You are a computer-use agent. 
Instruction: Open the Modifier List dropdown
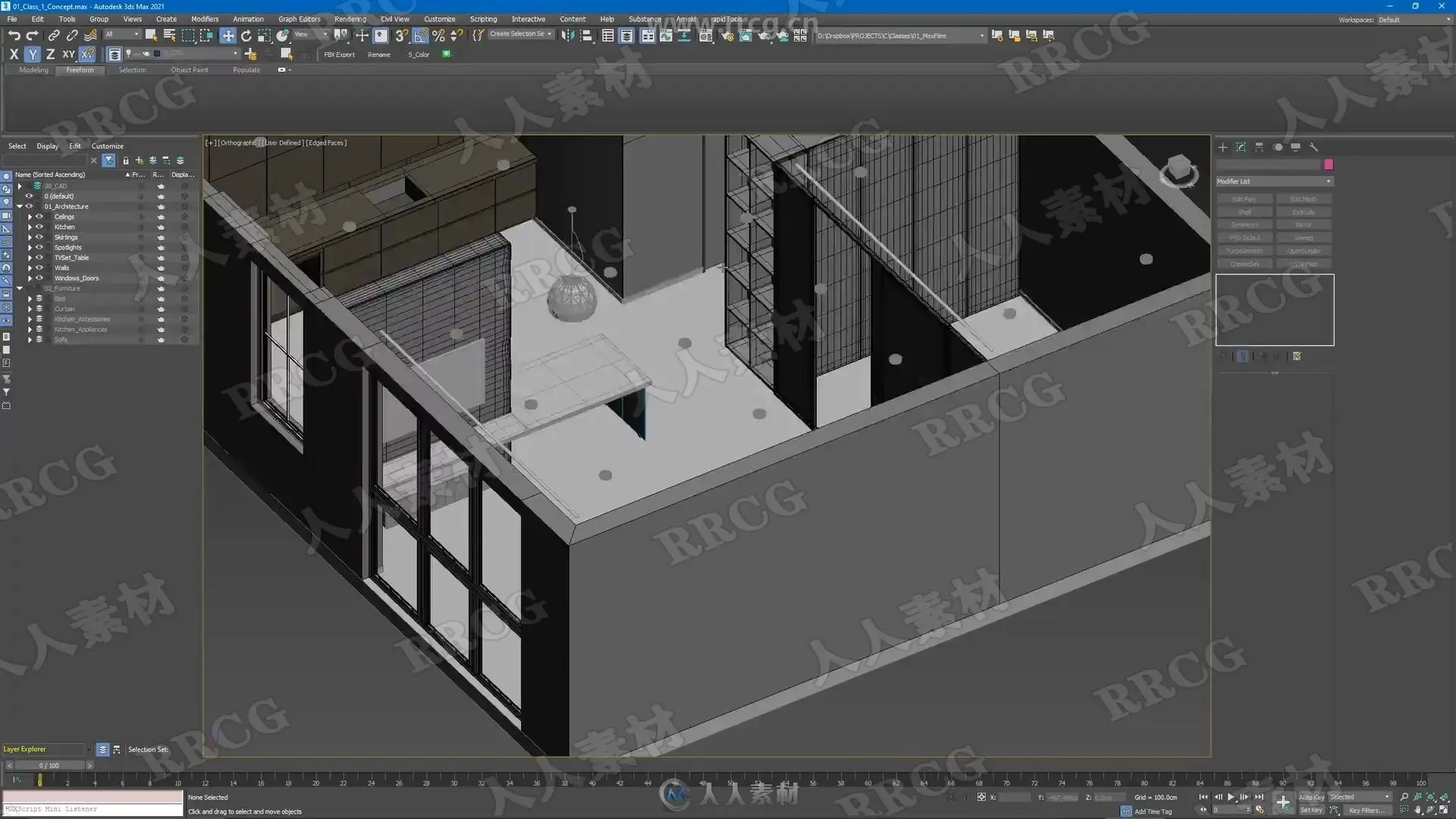[1274, 181]
